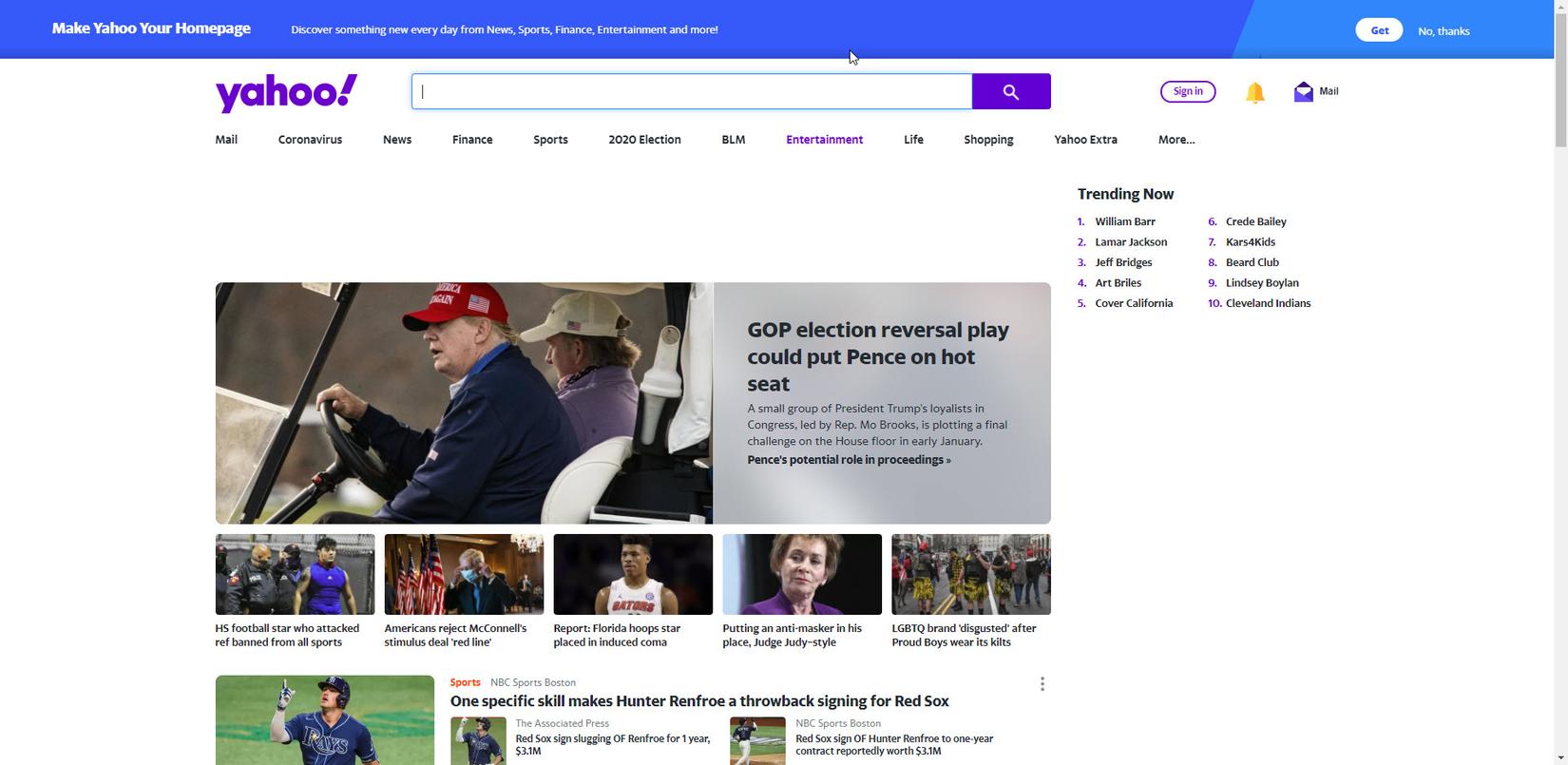Go to Shopping

988,140
